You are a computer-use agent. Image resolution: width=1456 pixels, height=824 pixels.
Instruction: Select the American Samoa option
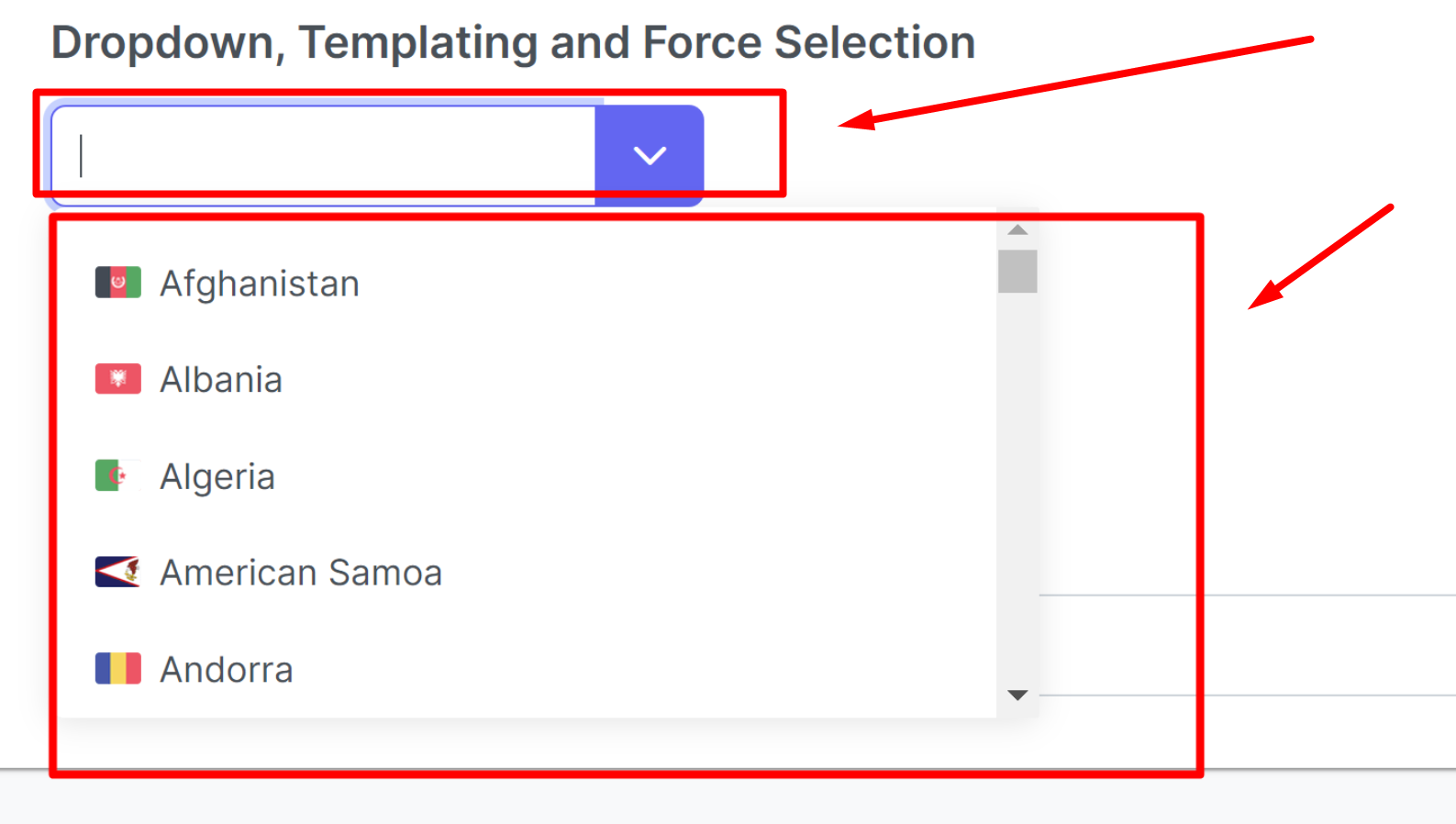click(301, 572)
